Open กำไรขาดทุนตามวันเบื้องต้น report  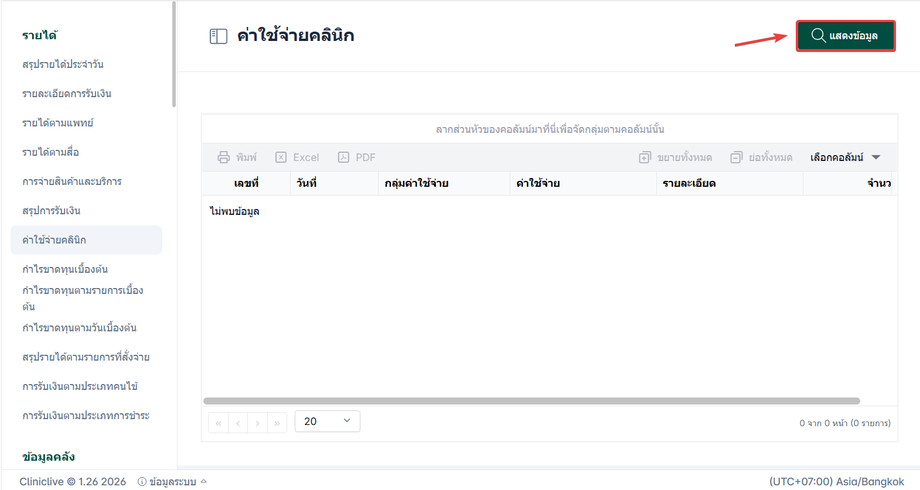tap(79, 327)
